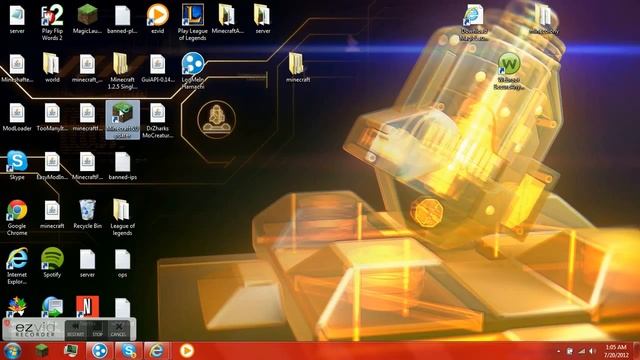Switch to Skype on the taskbar
Image resolution: width=640 pixels, height=360 pixels.
coord(129,351)
